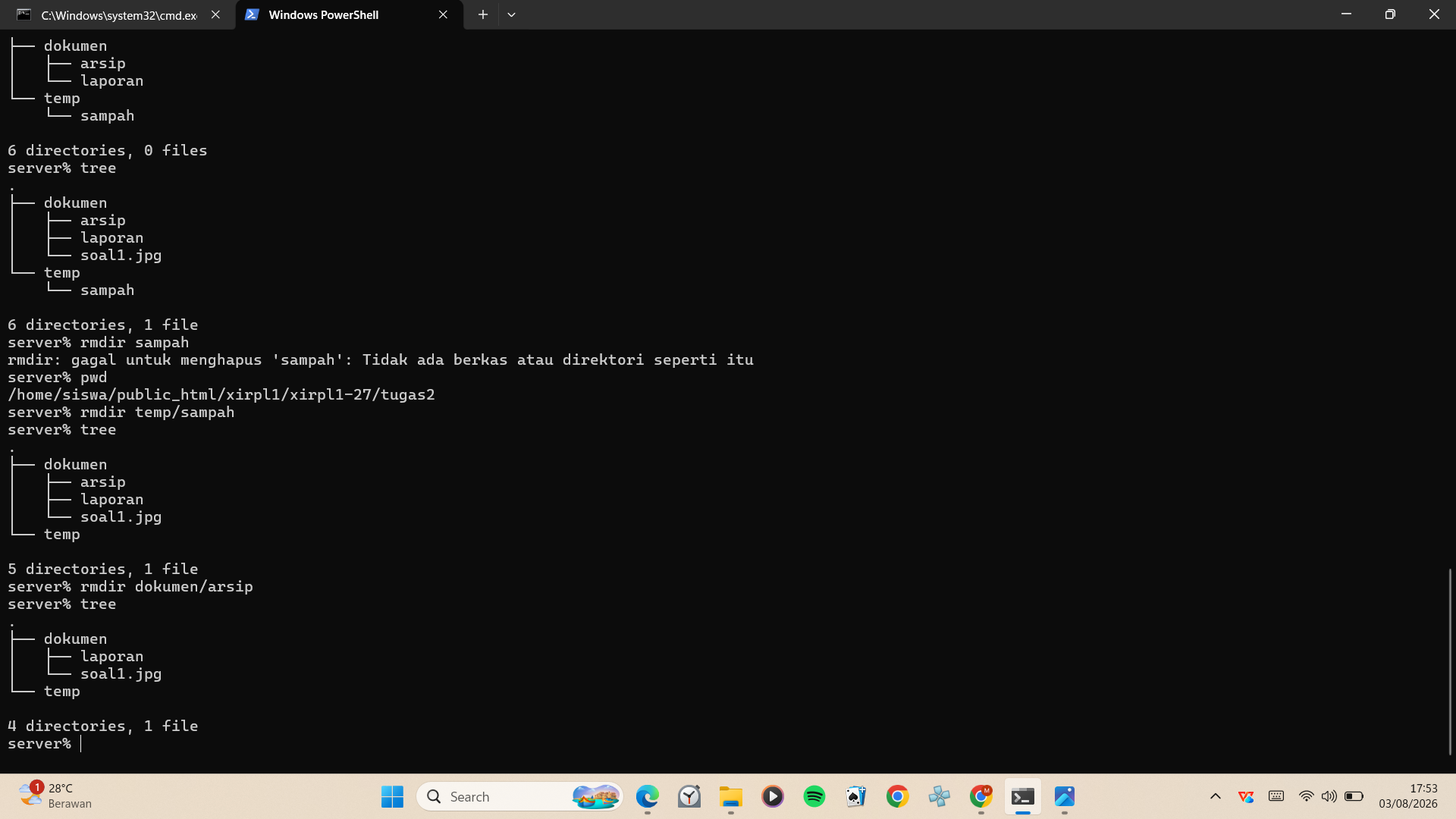The width and height of the screenshot is (1456, 819).
Task: Click 'rmdir dokumen/arsip' command line
Action: pos(130,587)
